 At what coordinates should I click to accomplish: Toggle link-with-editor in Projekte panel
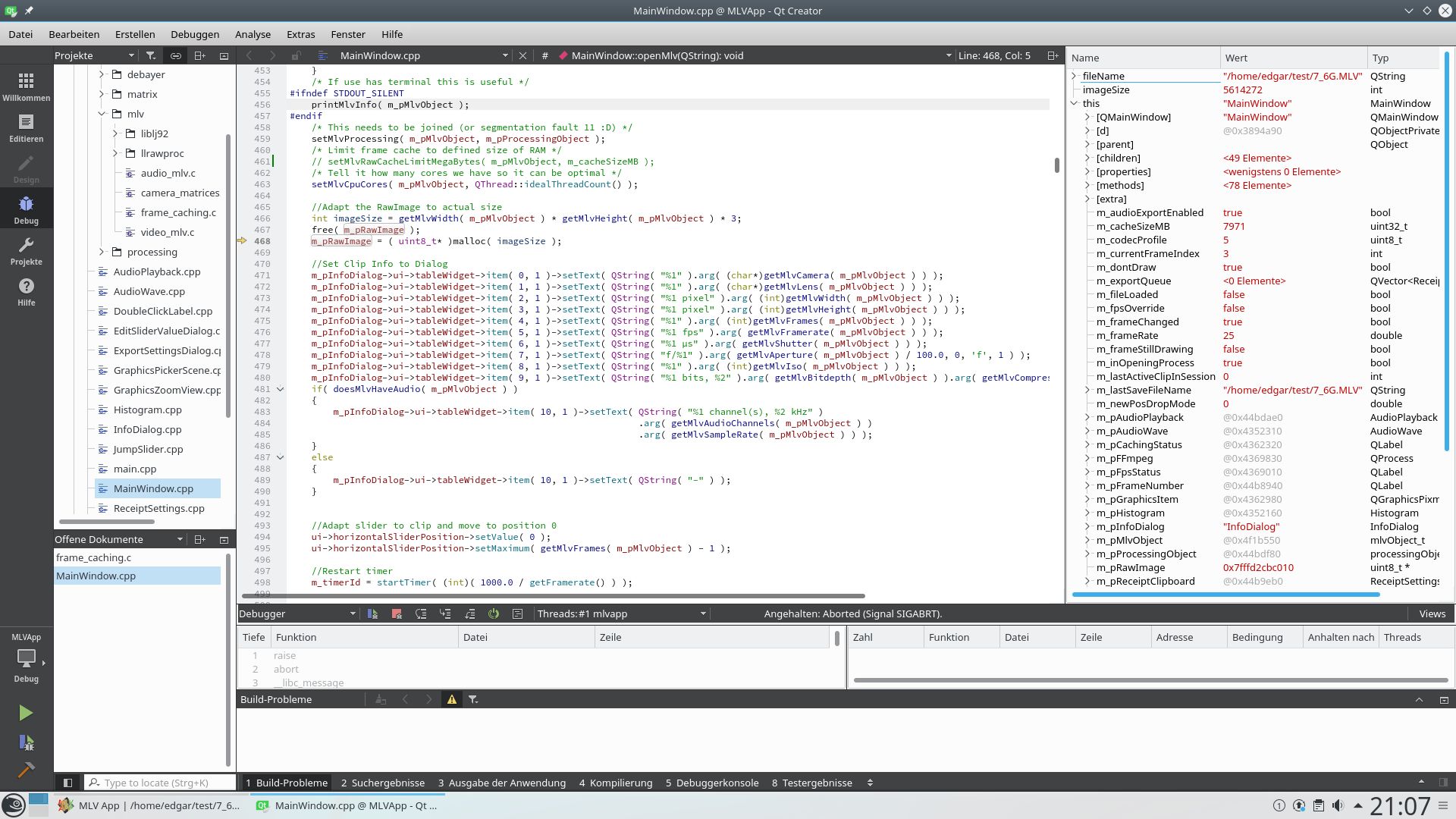175,56
